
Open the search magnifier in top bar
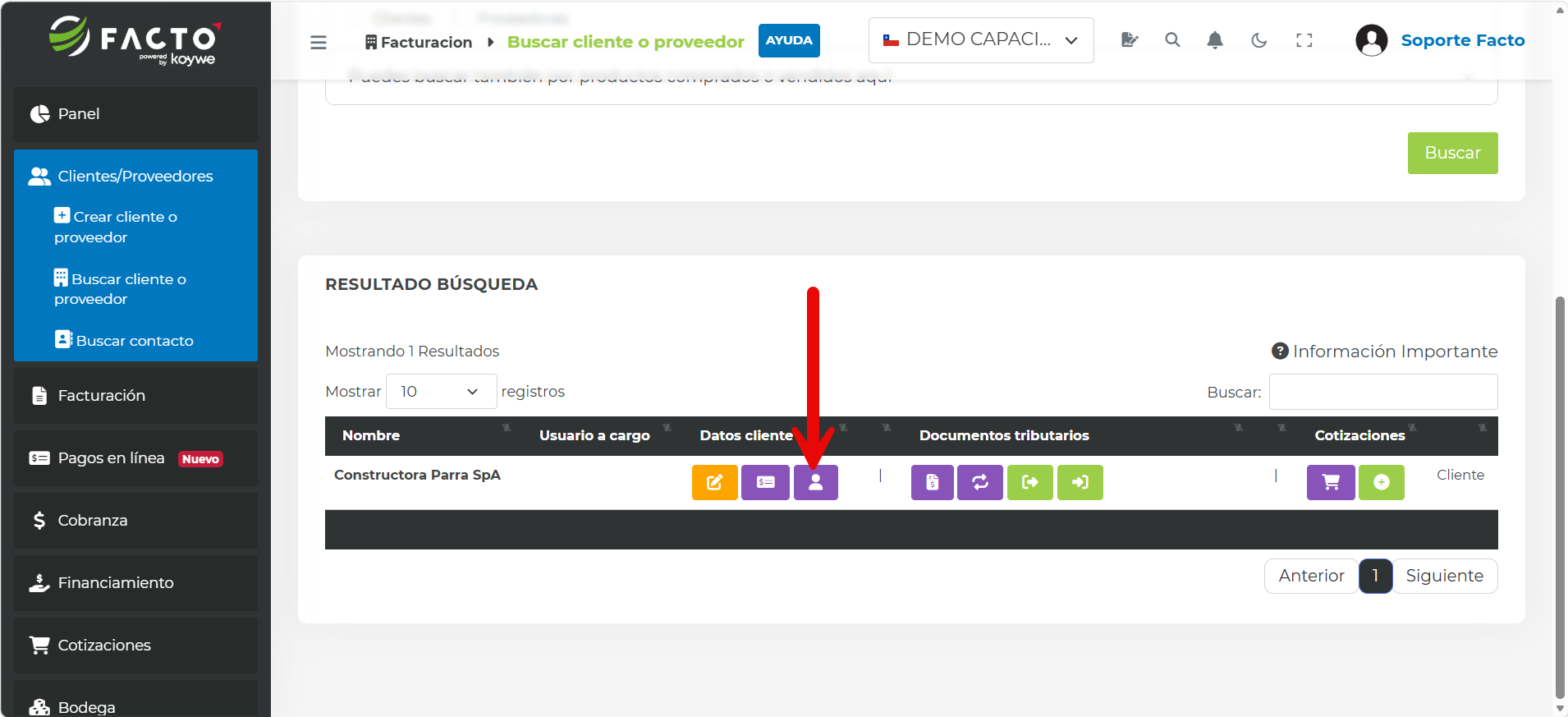1172,39
